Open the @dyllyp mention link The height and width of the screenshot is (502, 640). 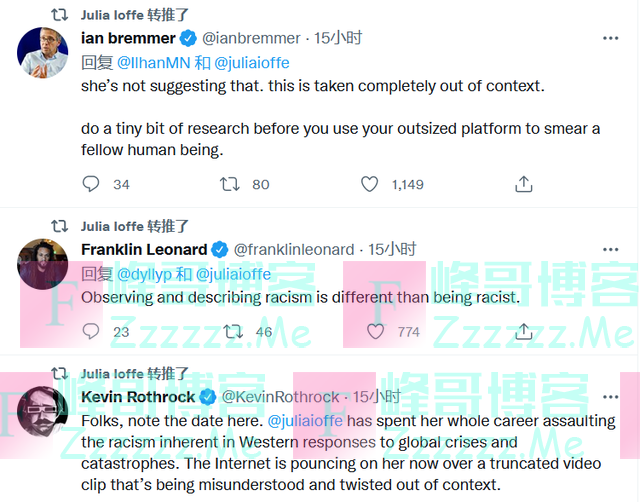click(144, 273)
